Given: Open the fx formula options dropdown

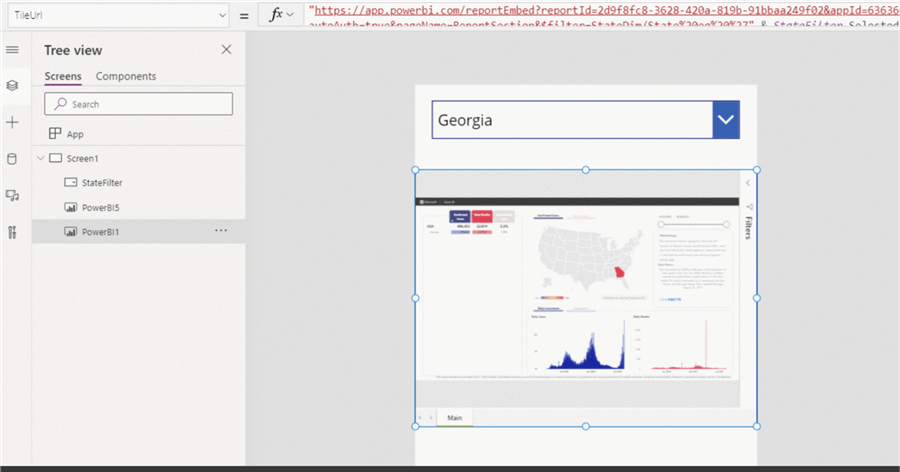Looking at the screenshot, I should (281, 15).
